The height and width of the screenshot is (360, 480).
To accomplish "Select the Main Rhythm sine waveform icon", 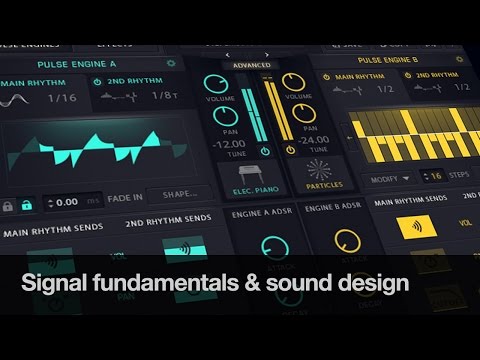I will click(14, 100).
